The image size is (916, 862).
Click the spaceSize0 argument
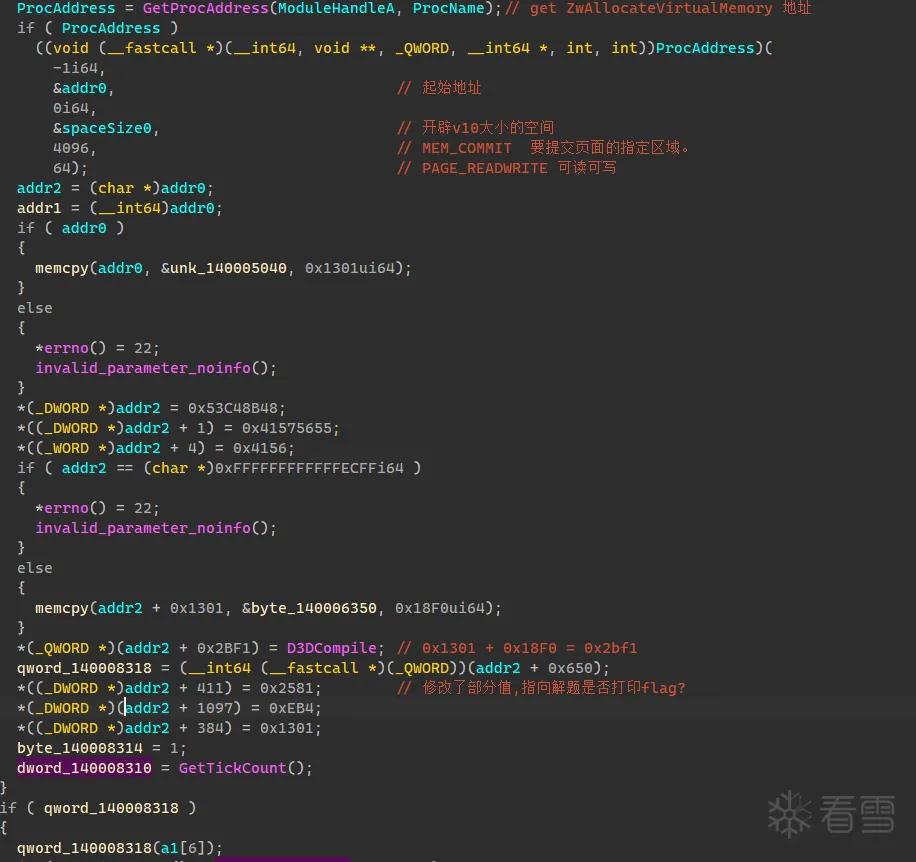106,128
